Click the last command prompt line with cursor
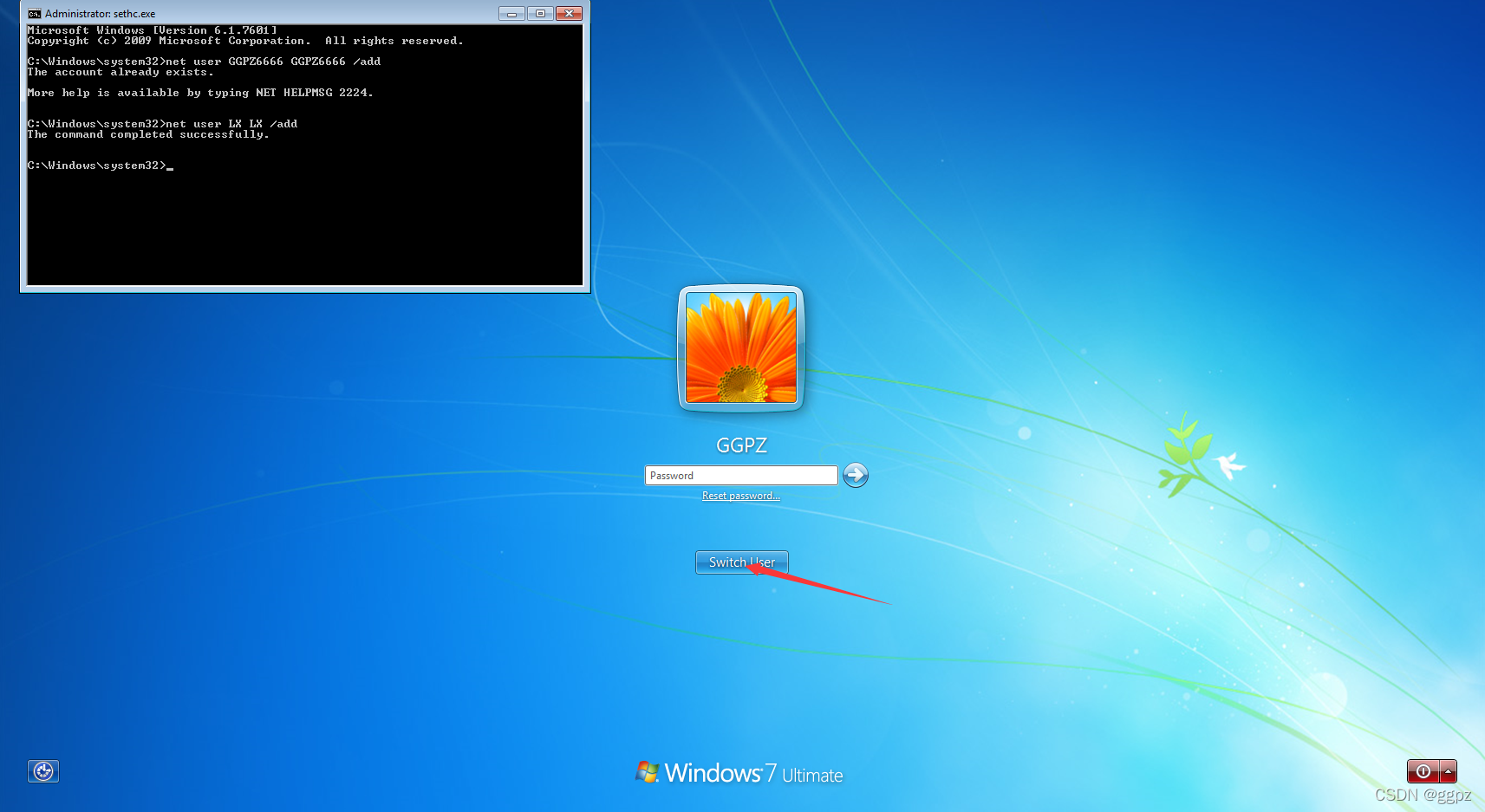The height and width of the screenshot is (812, 1485). [x=100, y=166]
